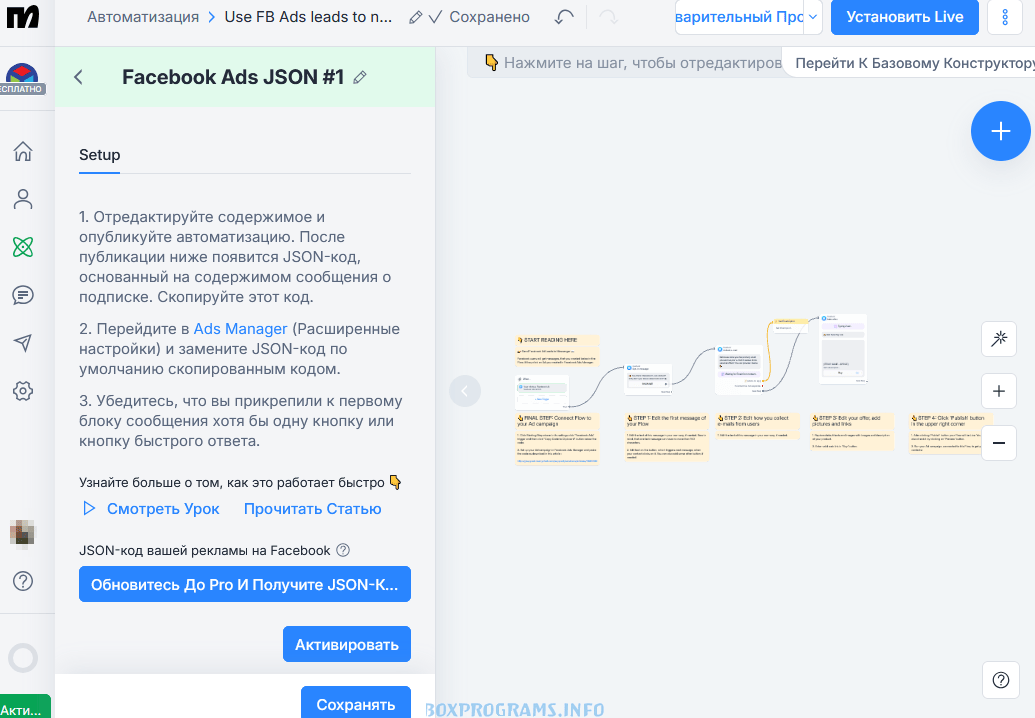Expand the preview button dropdown arrow

click(812, 17)
